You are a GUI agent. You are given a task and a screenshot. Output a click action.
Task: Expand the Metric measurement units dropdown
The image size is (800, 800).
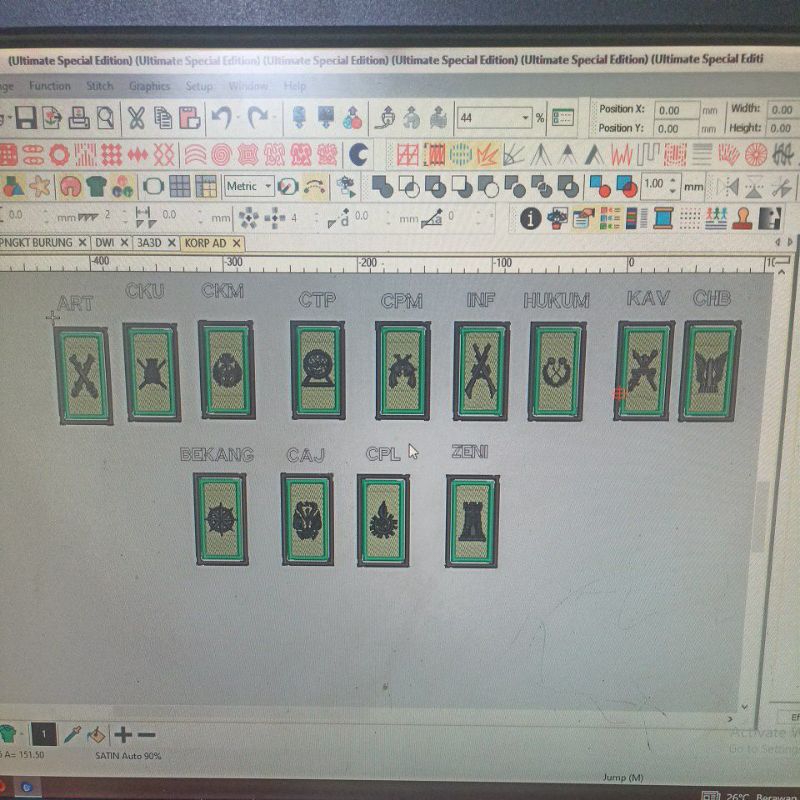click(268, 187)
